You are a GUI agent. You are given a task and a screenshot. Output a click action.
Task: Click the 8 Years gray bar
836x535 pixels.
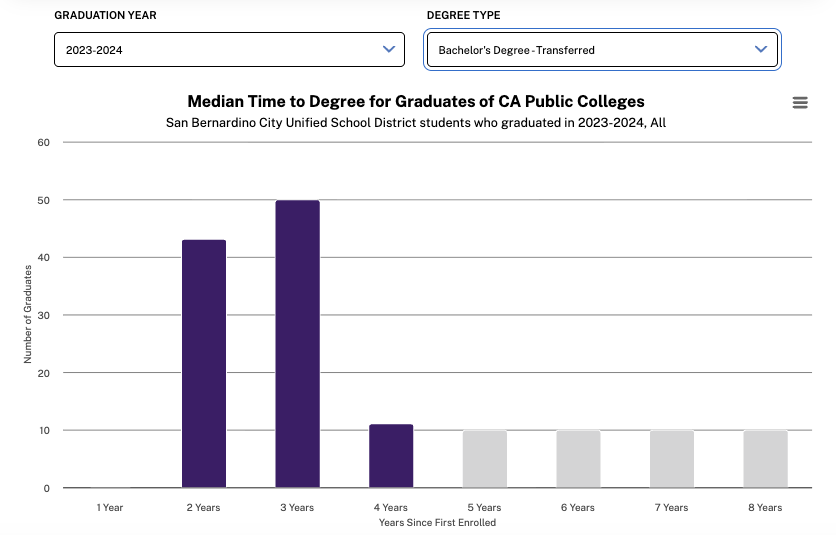pyautogui.click(x=765, y=459)
